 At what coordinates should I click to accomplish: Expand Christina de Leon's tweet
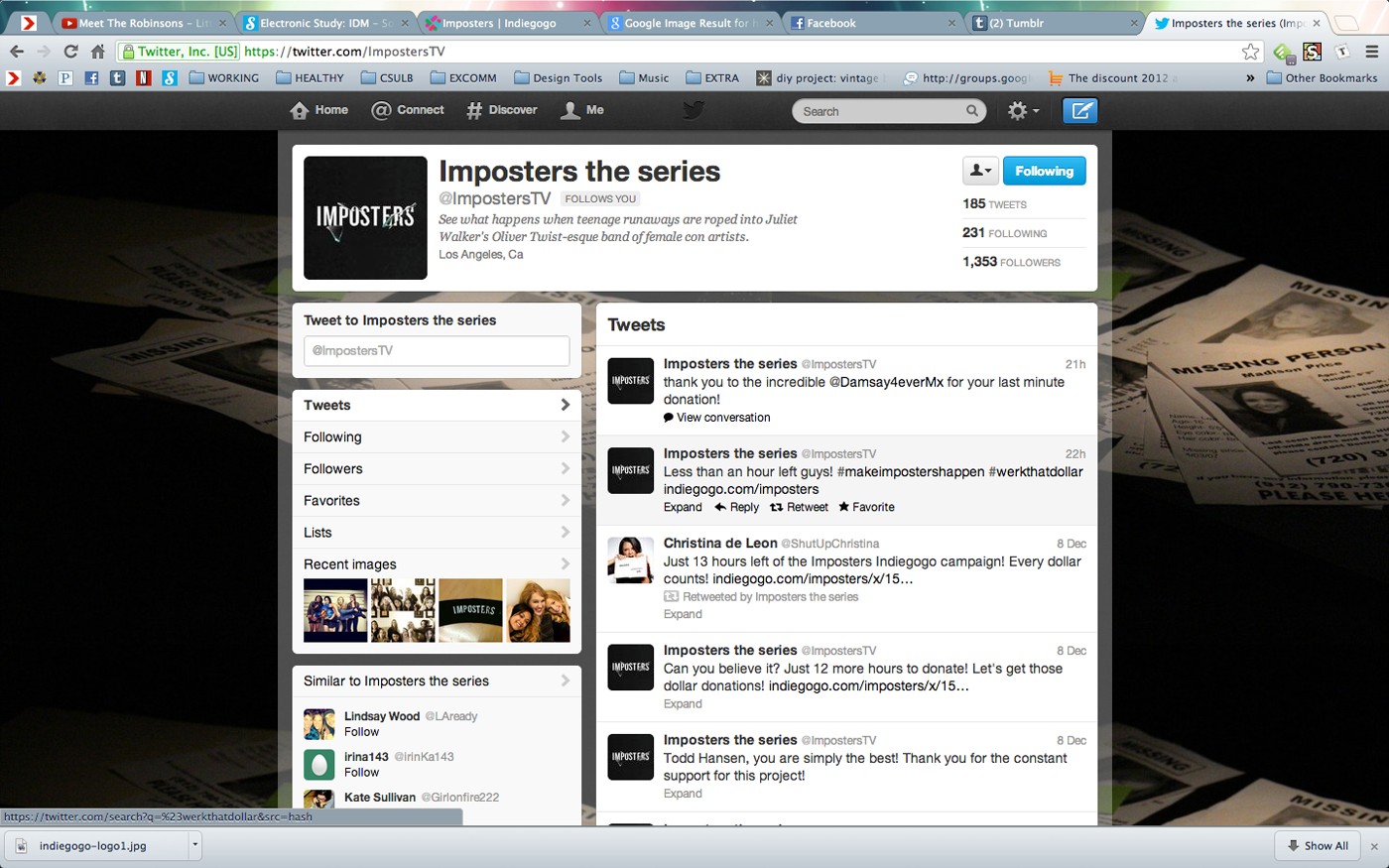(683, 614)
